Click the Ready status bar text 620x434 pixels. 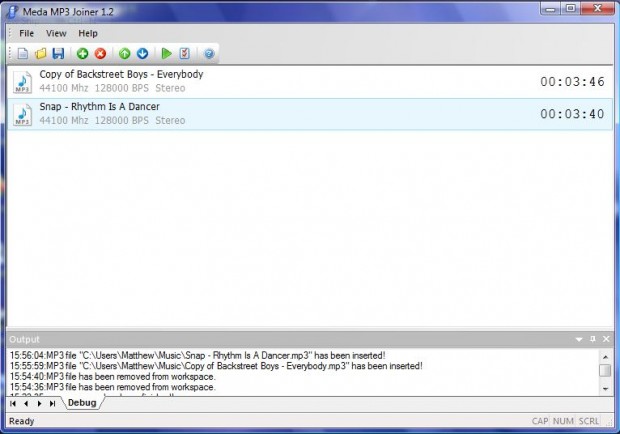pyautogui.click(x=21, y=421)
